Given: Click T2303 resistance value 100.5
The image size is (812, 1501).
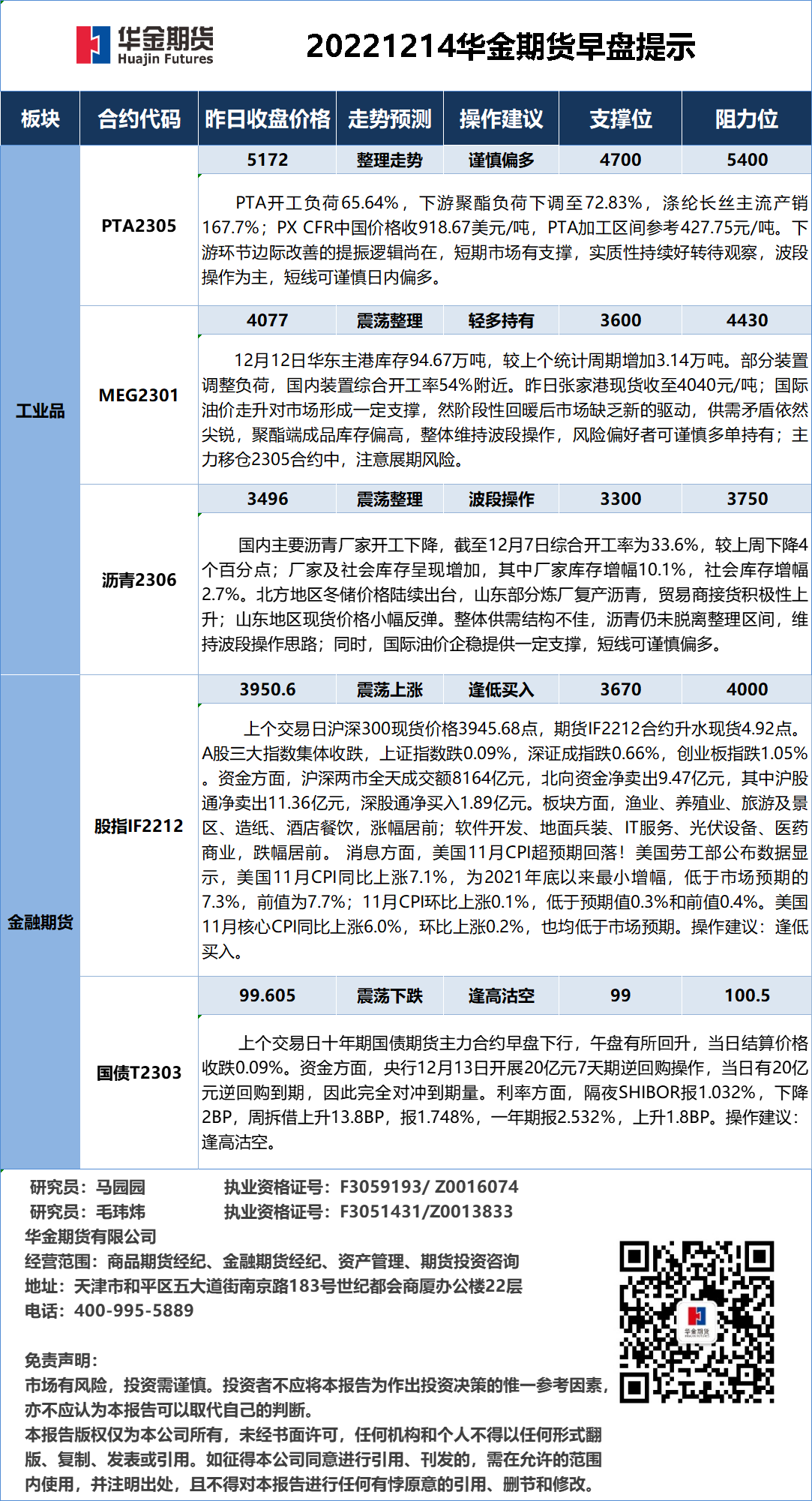Looking at the screenshot, I should tap(747, 995).
